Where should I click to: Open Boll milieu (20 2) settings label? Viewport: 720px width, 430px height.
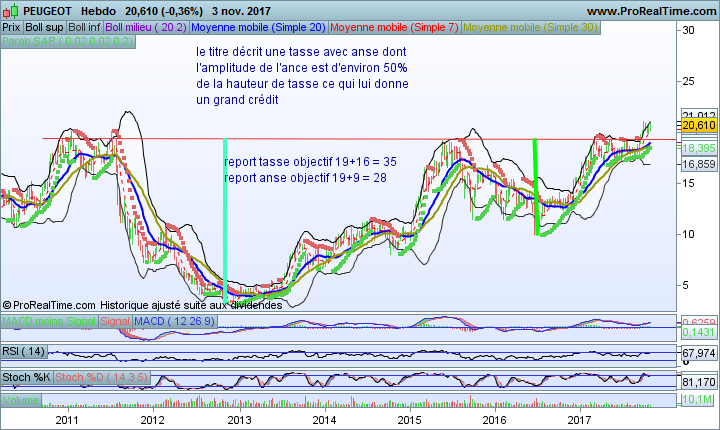click(x=146, y=28)
